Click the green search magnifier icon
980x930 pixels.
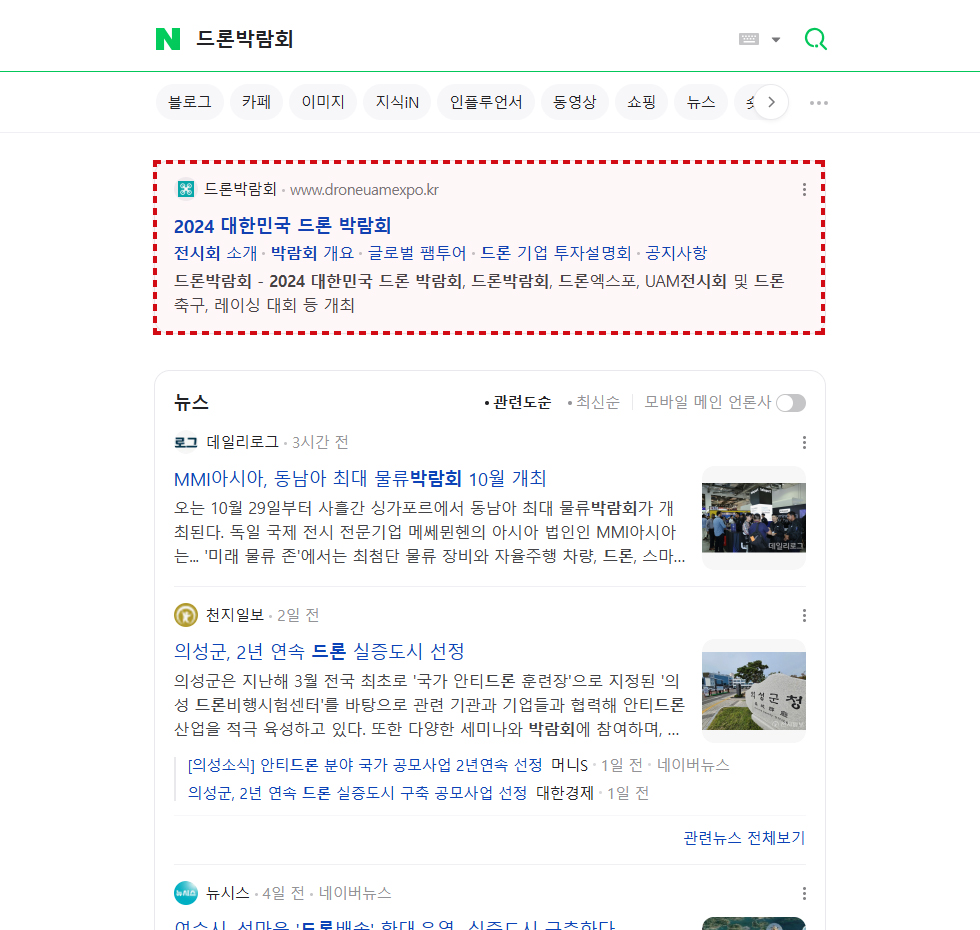[x=816, y=39]
